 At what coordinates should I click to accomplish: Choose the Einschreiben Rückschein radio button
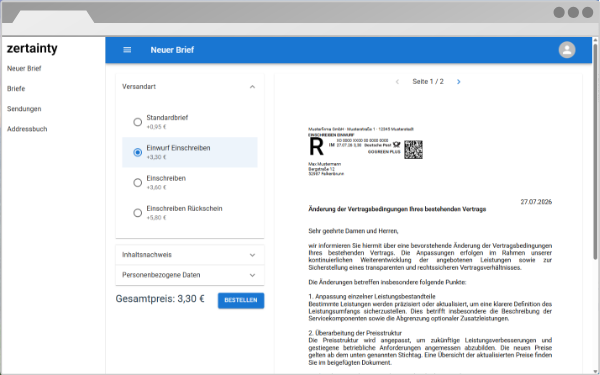[137, 213]
